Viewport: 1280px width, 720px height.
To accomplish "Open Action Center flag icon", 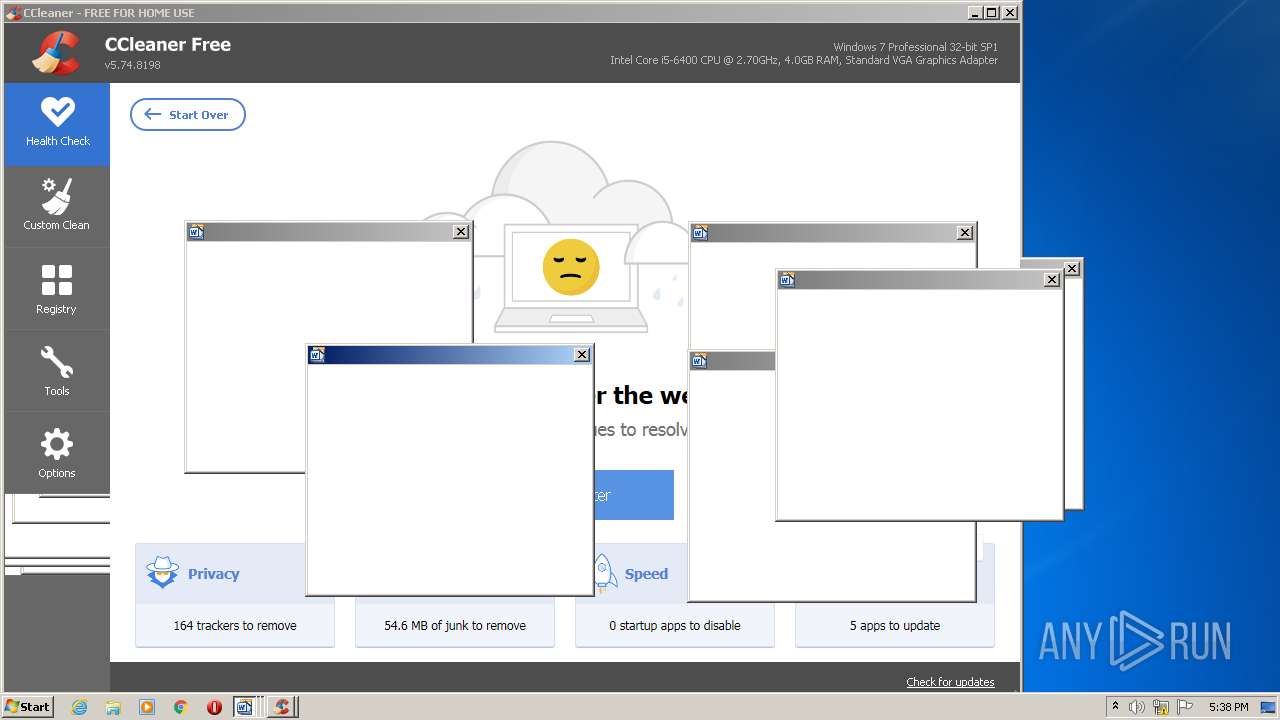I will click(x=1185, y=707).
